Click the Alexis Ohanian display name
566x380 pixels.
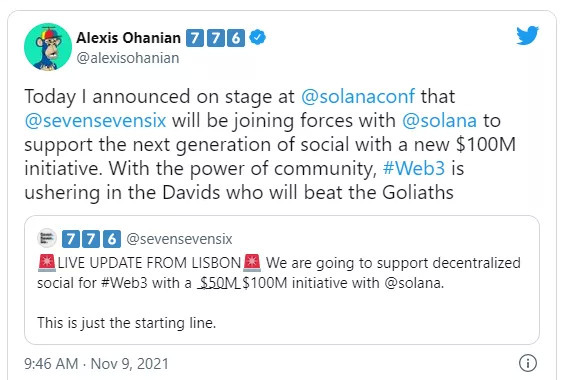[129, 38]
